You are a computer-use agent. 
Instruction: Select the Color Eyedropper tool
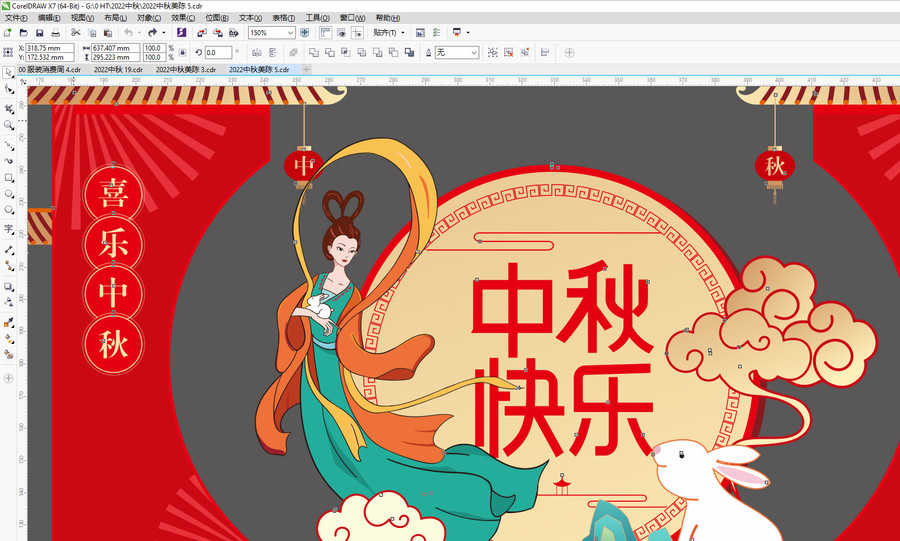pos(8,322)
